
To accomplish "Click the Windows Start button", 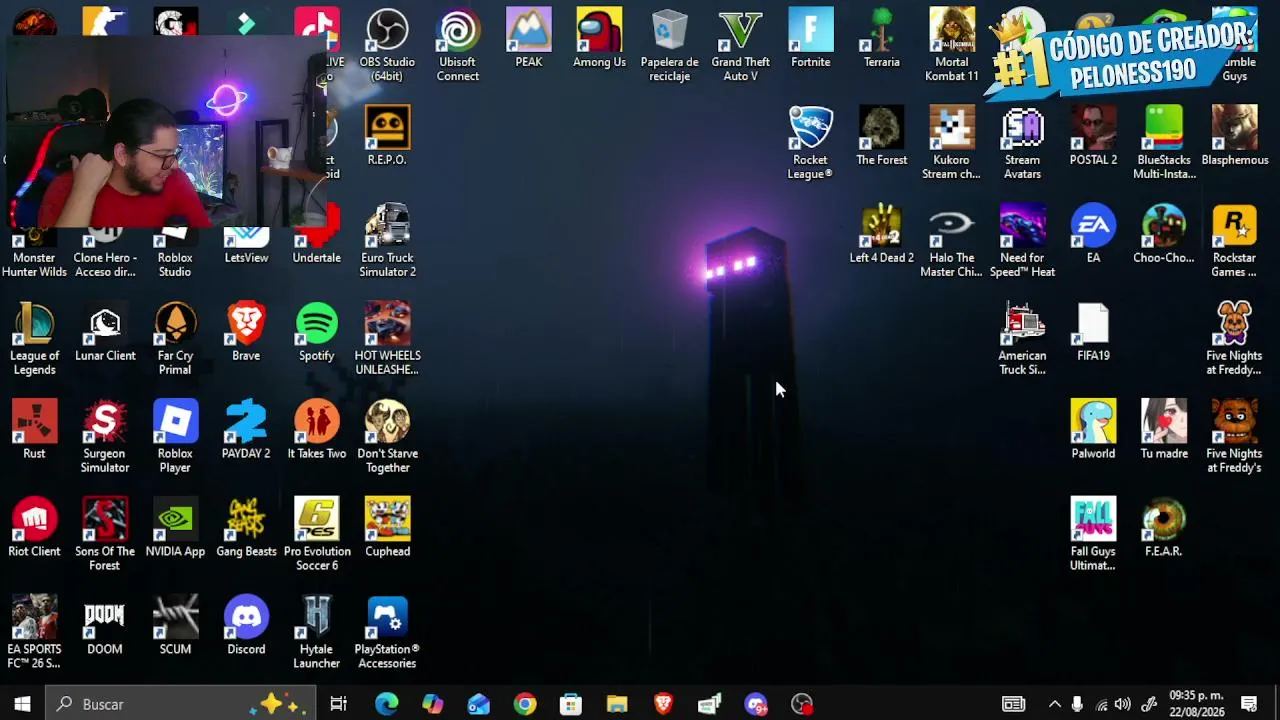I will coord(22,704).
